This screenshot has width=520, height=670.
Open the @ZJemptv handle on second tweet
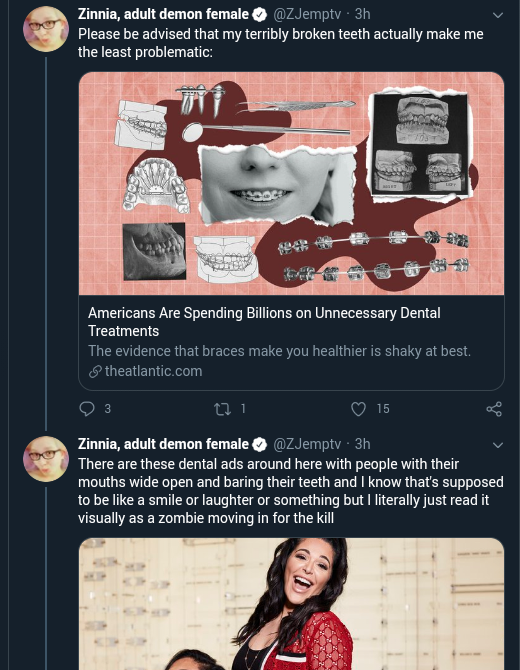coord(307,444)
